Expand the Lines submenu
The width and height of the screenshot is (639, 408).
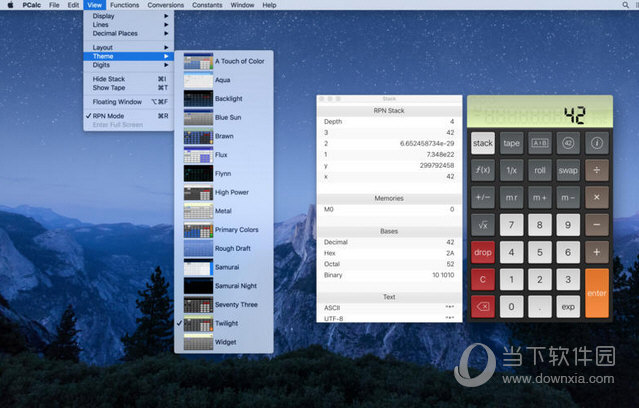[x=128, y=24]
